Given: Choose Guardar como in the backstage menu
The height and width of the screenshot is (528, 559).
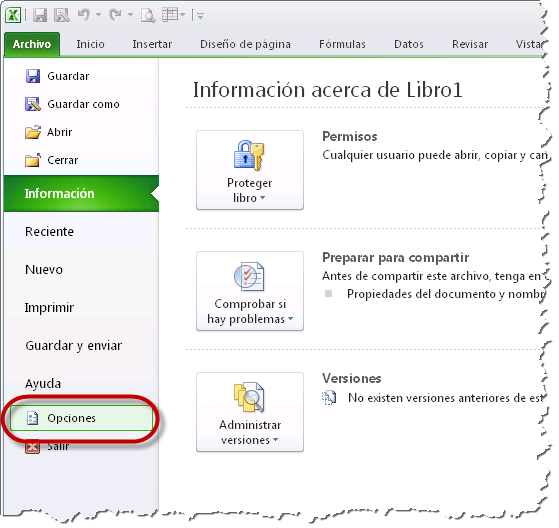Looking at the screenshot, I should 83,104.
